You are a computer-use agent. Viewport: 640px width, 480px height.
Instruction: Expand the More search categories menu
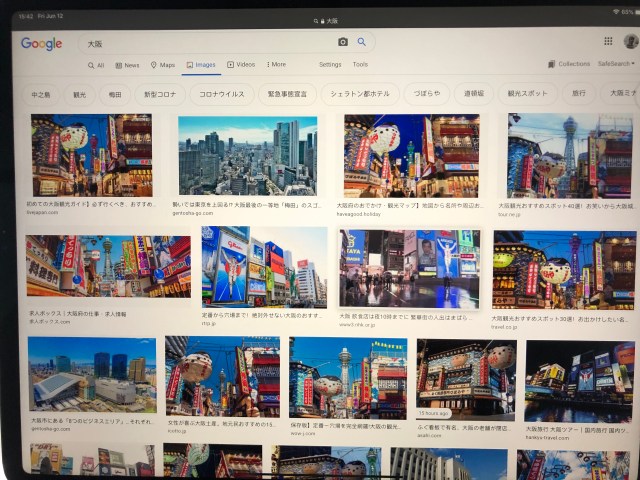pyautogui.click(x=276, y=65)
